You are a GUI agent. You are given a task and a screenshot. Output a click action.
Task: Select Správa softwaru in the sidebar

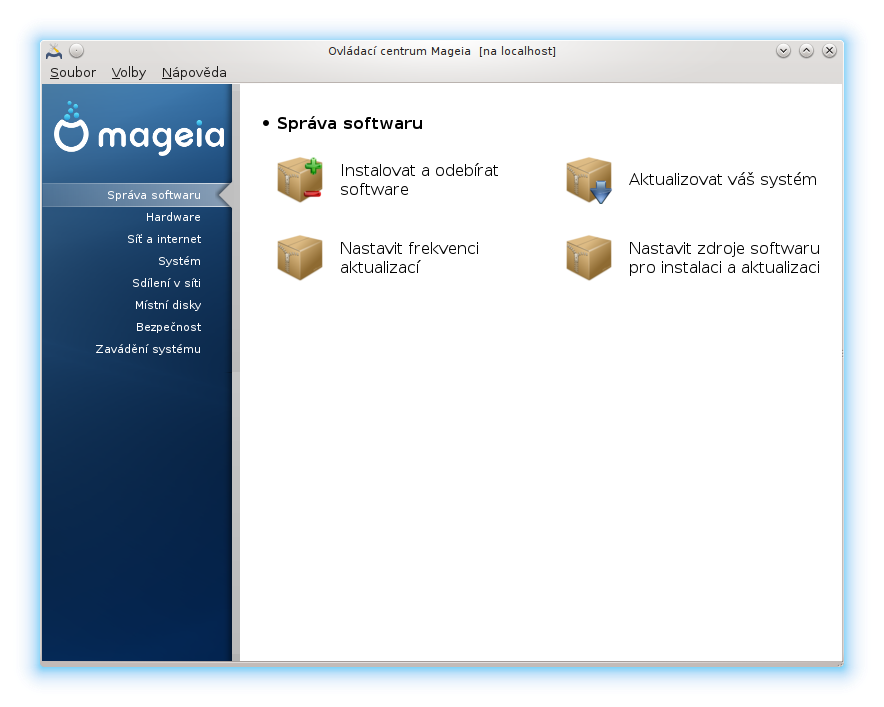point(137,195)
